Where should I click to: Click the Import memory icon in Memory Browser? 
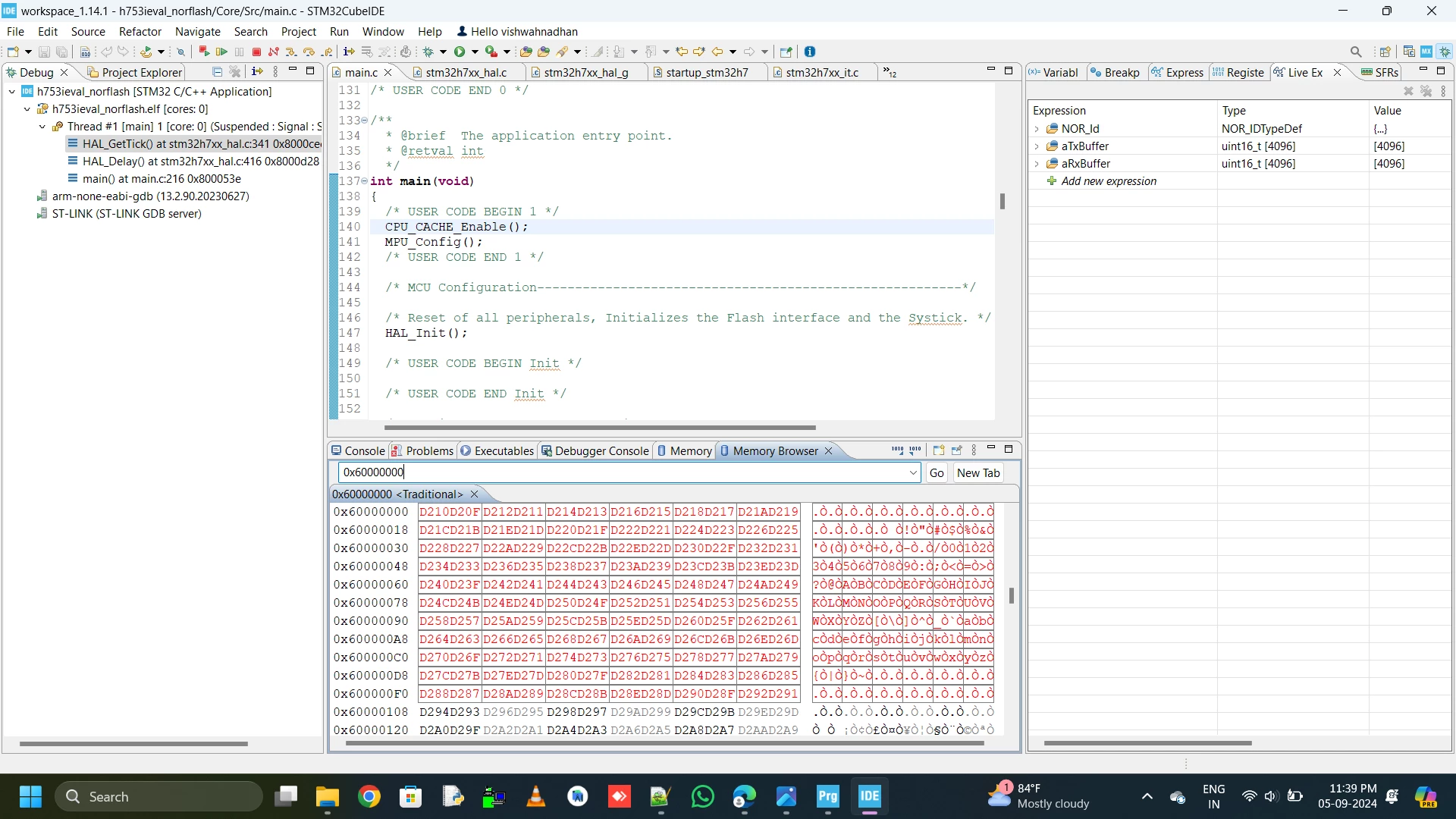(x=898, y=450)
